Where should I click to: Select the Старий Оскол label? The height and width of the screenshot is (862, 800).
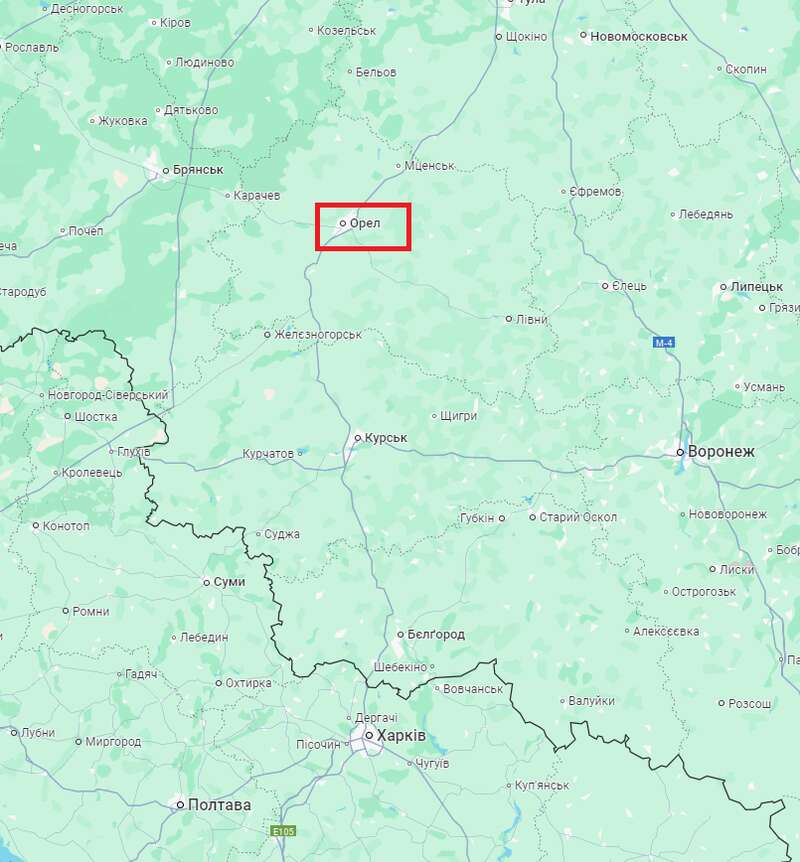point(578,517)
